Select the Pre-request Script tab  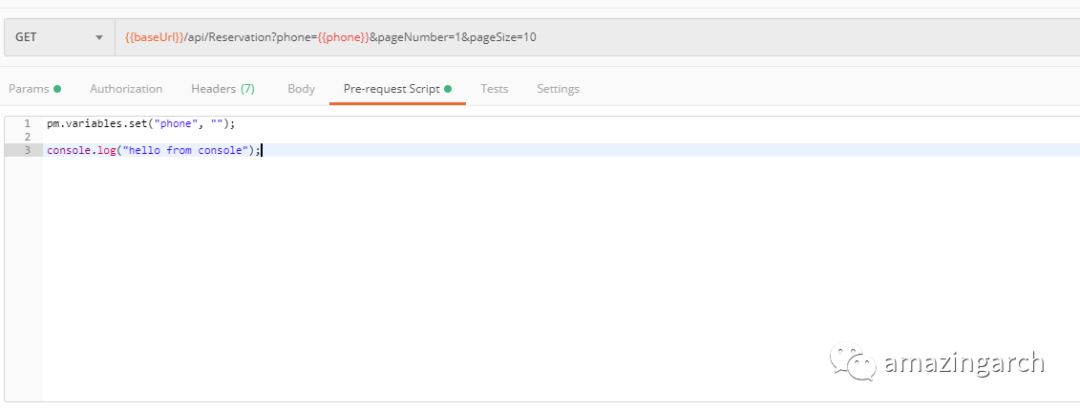click(397, 89)
